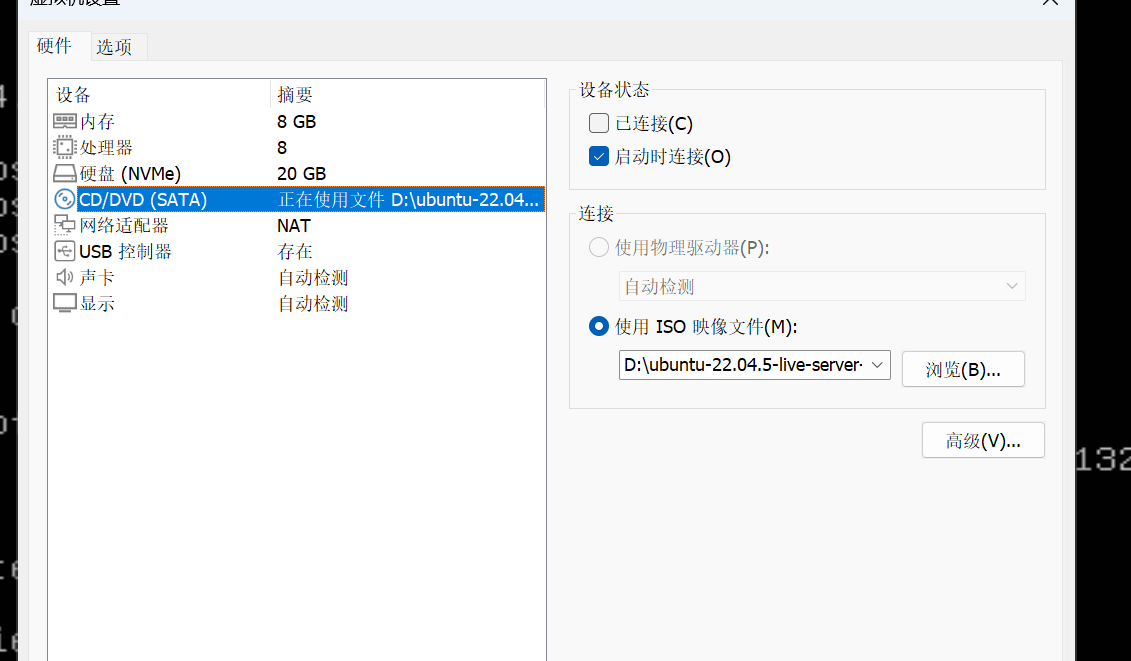Click the 设备 column header

click(159, 95)
